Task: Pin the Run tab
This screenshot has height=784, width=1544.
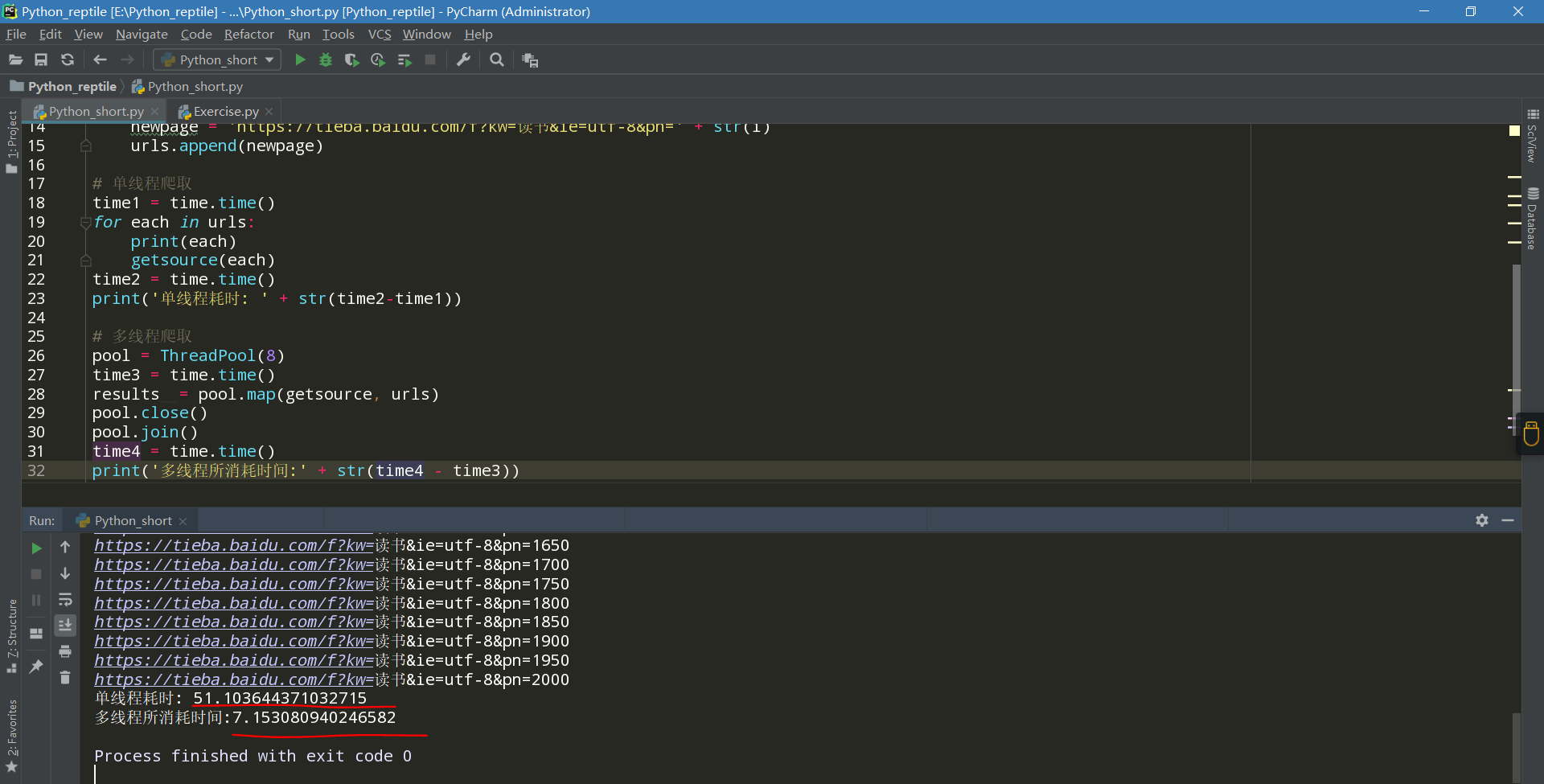Action: coord(36,666)
